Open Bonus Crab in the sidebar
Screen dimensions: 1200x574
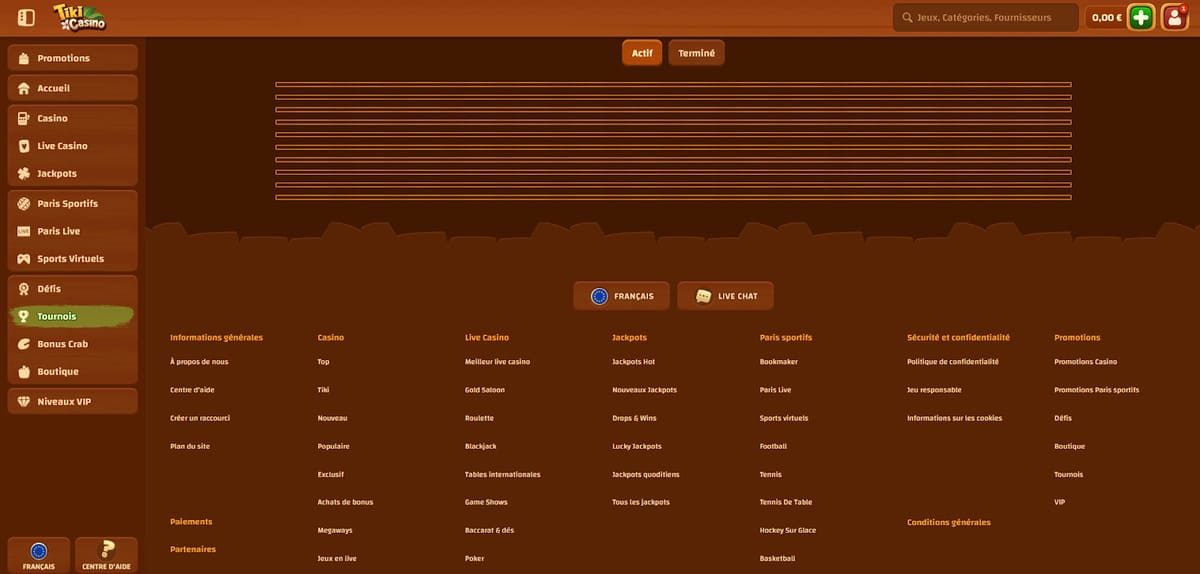click(x=72, y=344)
